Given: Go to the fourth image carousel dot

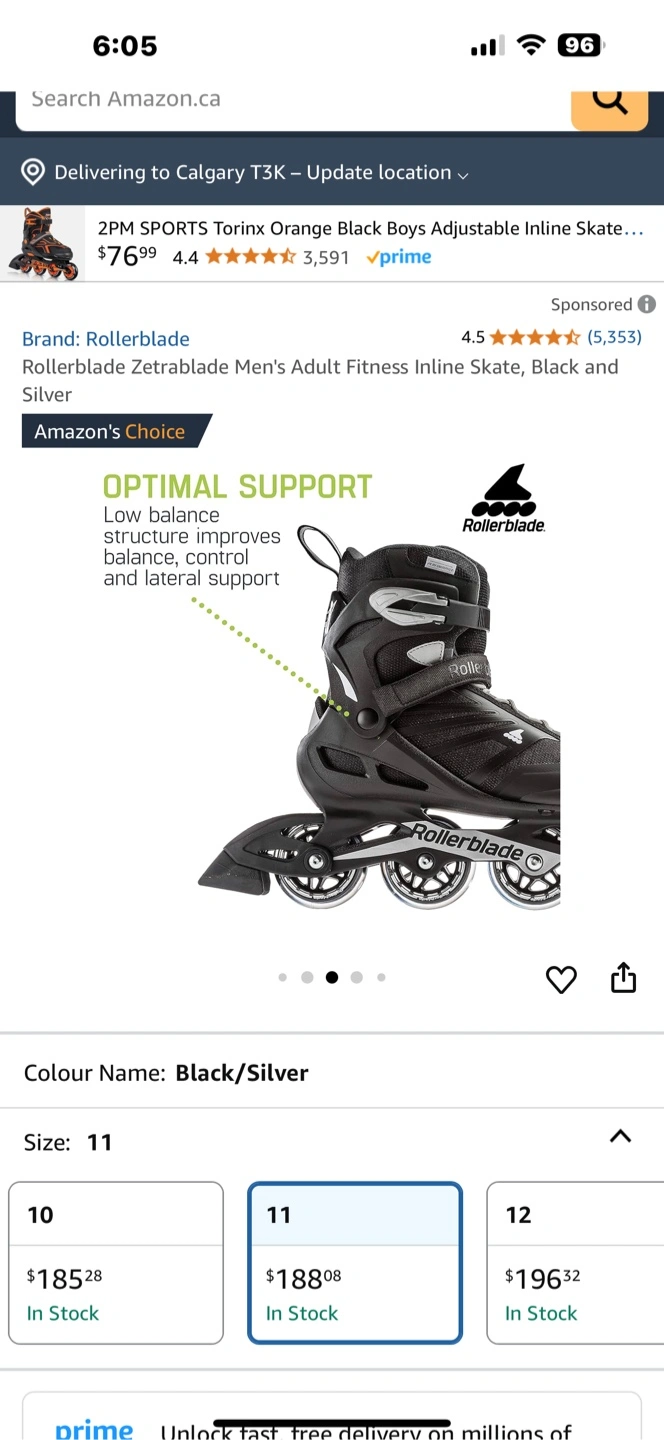Looking at the screenshot, I should [356, 977].
